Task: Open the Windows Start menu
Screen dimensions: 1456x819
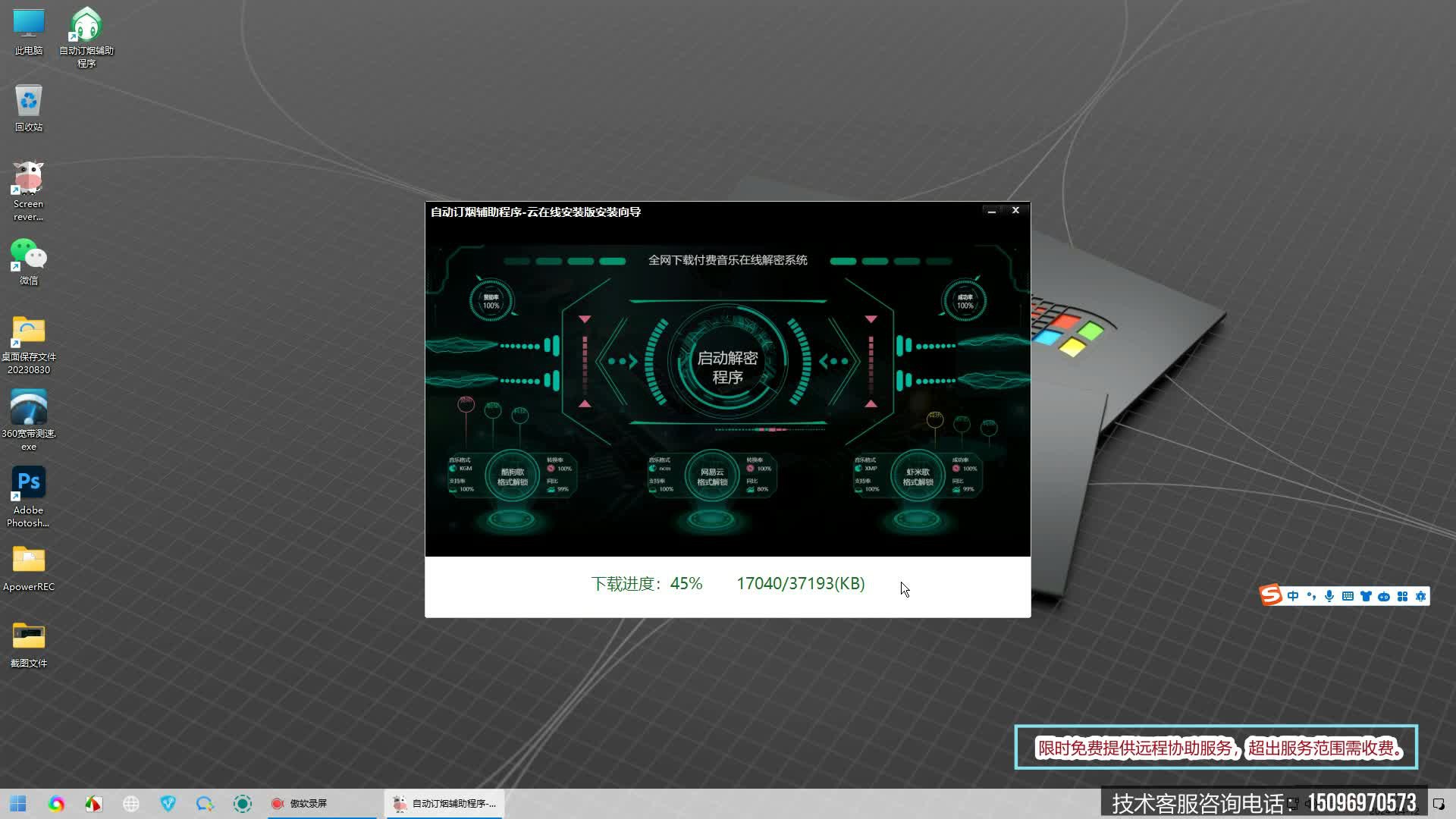Action: click(18, 803)
